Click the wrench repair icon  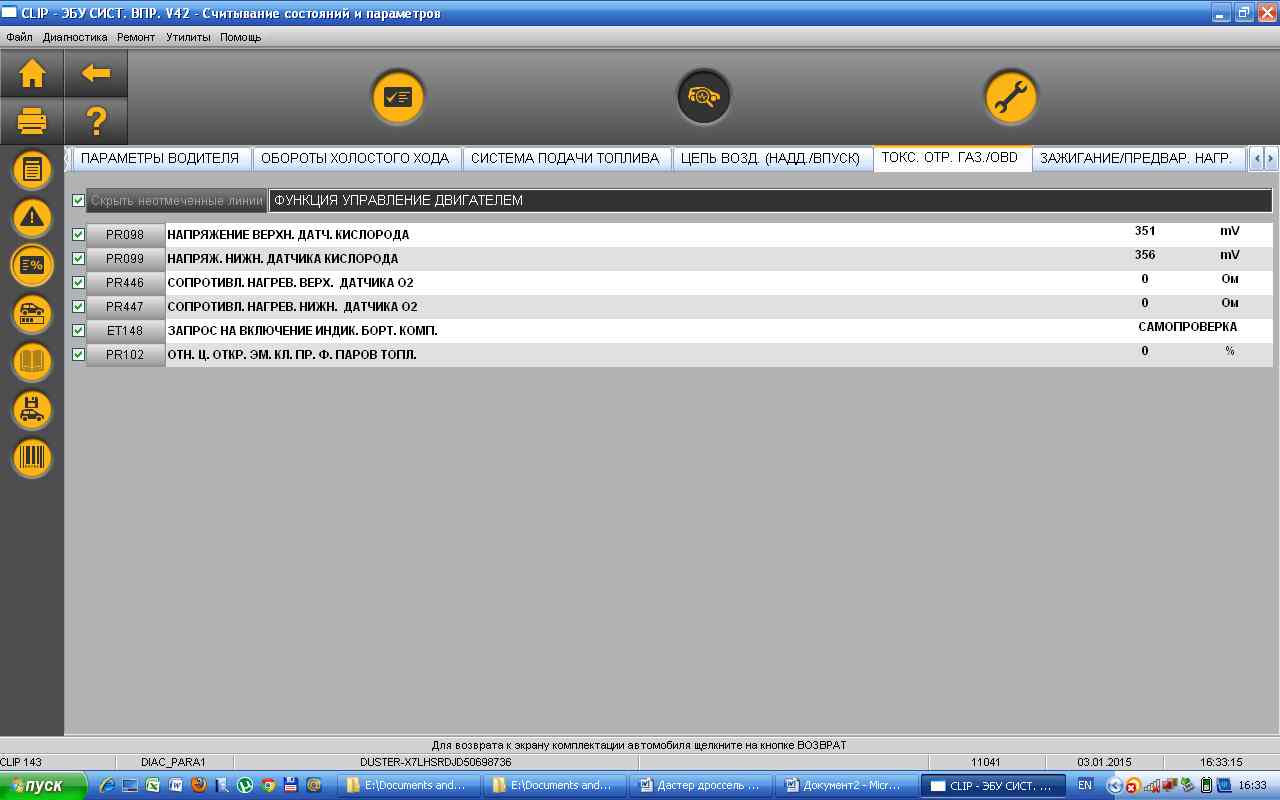(1010, 97)
